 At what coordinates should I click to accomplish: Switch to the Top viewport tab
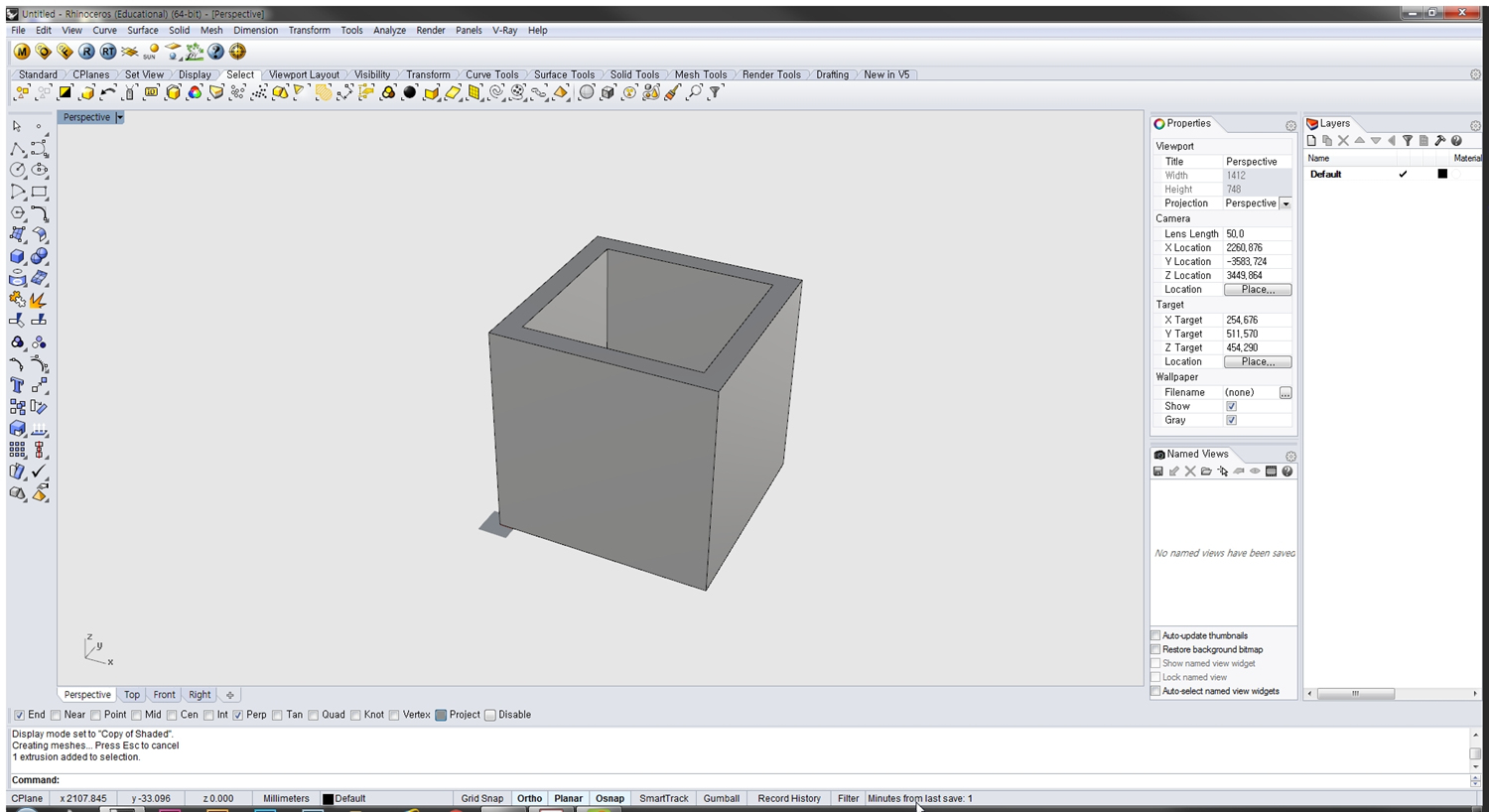(132, 695)
